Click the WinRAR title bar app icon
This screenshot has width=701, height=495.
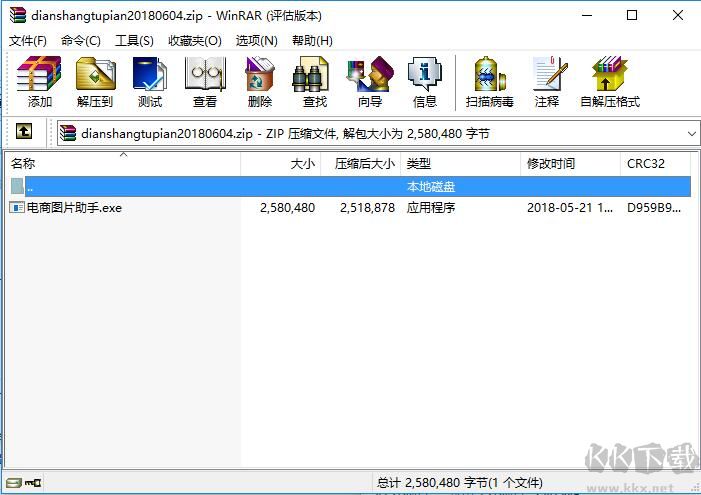point(18,15)
